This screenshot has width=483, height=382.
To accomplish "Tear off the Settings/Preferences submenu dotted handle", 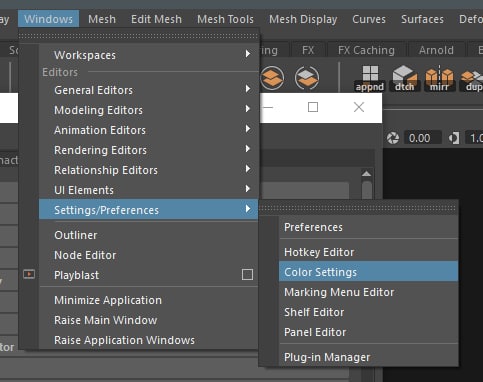I will [x=358, y=208].
